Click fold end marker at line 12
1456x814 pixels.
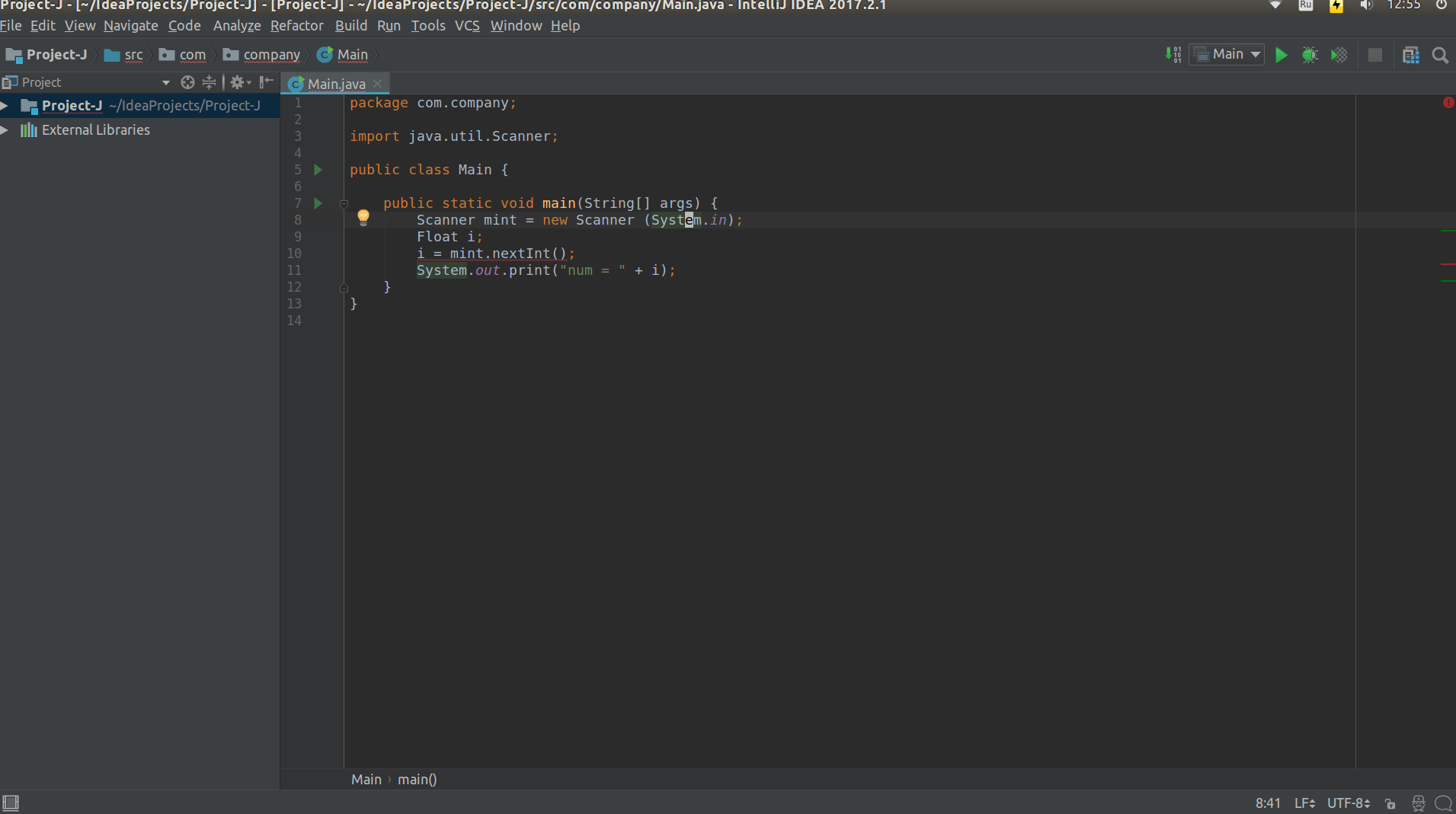coord(344,288)
